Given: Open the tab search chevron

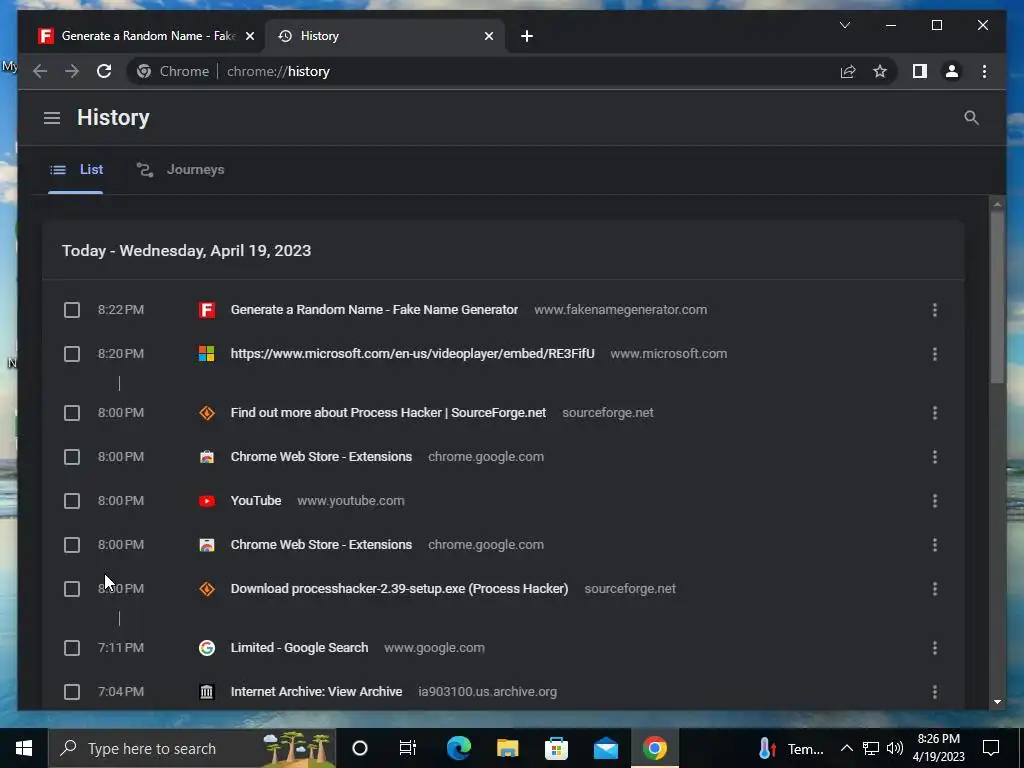Looking at the screenshot, I should (x=844, y=25).
